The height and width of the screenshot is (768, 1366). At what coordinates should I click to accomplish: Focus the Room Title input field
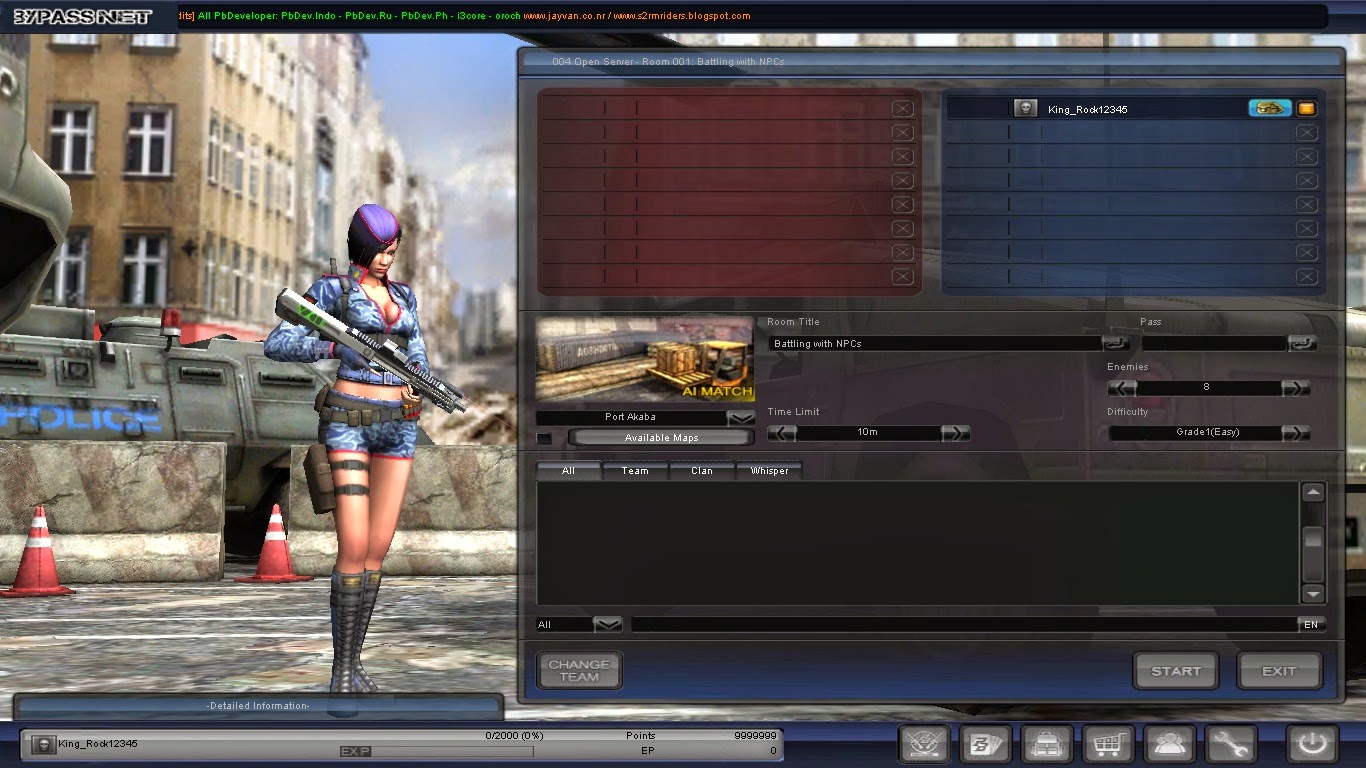click(x=935, y=343)
